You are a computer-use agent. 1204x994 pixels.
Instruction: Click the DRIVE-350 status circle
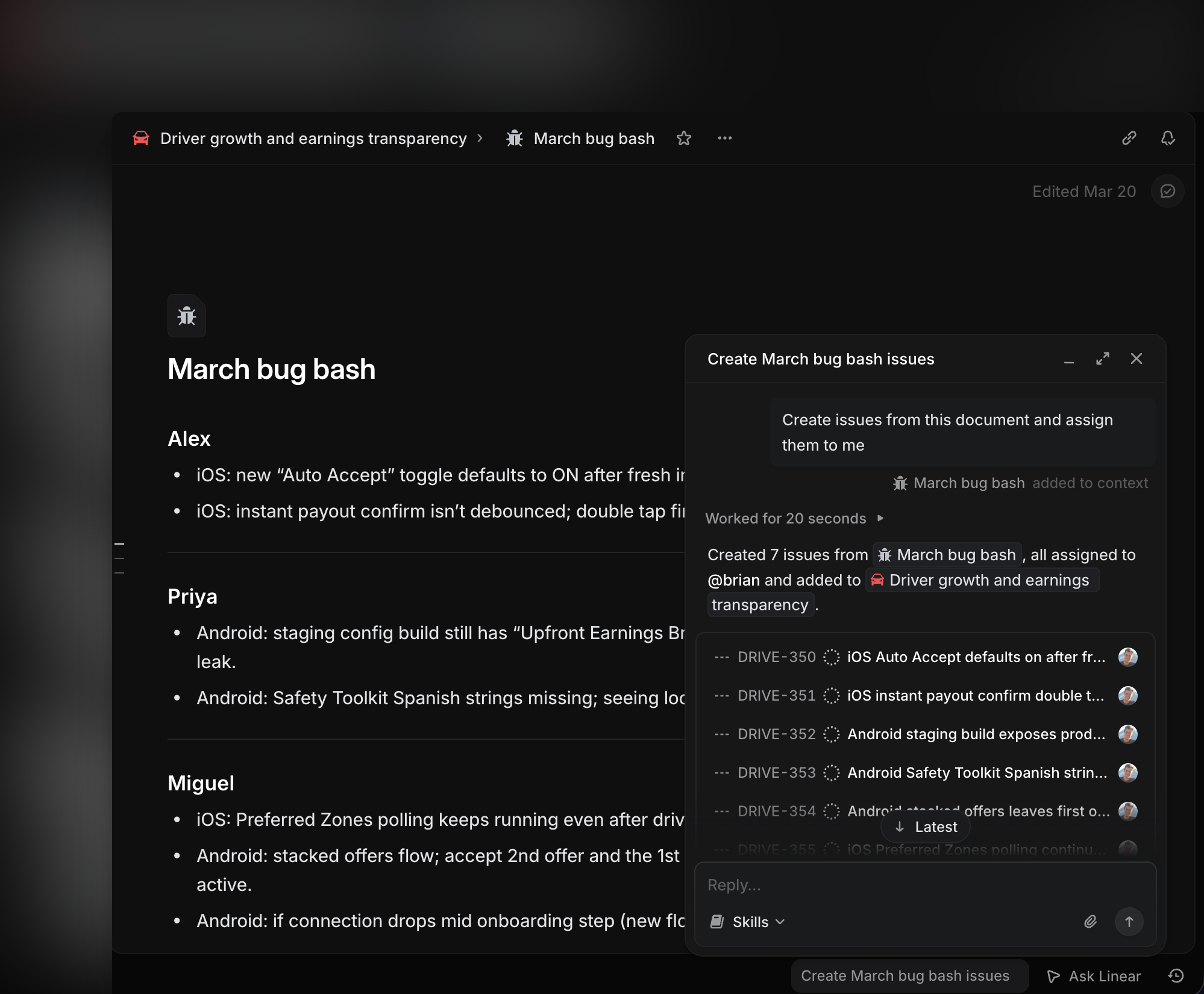(x=831, y=657)
